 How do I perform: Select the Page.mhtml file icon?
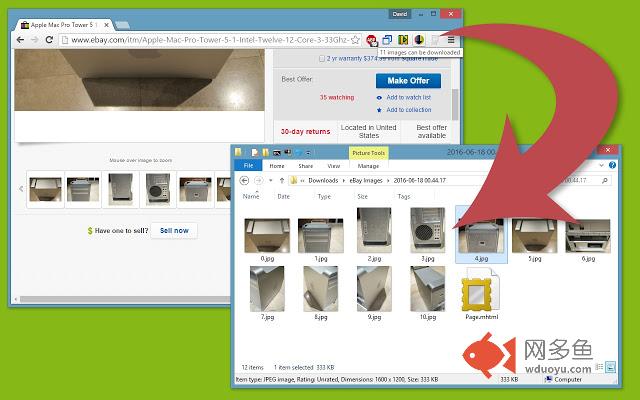coord(481,291)
